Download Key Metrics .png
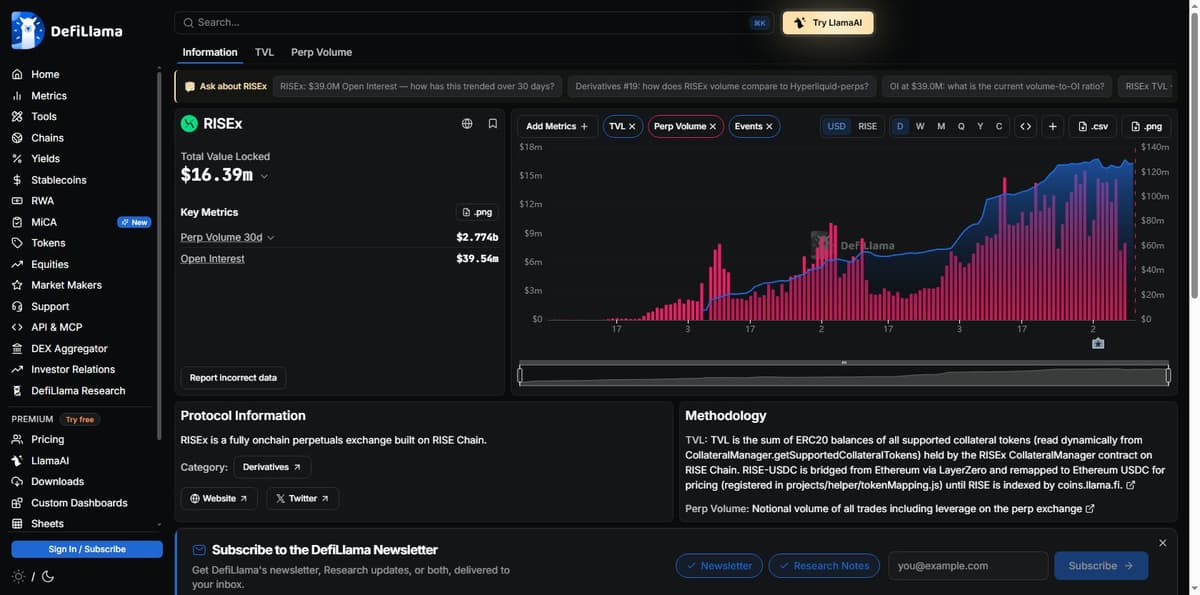Screen dimensions: 1200x595 478,212
